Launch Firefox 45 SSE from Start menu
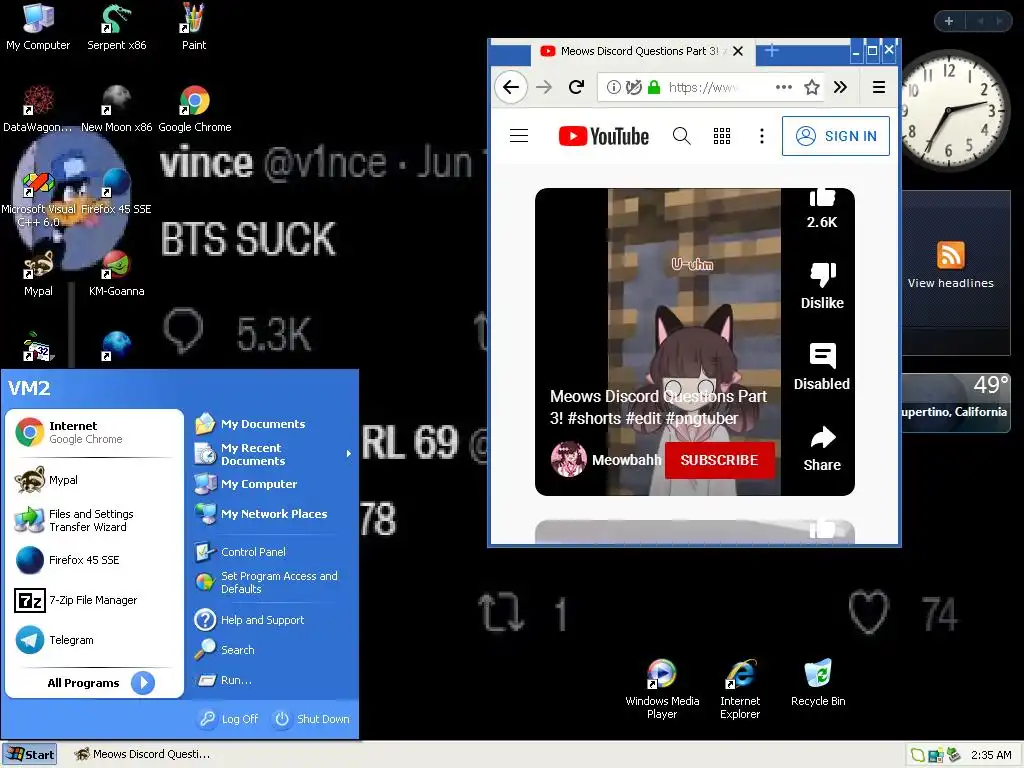The width and height of the screenshot is (1024, 768). click(94, 560)
